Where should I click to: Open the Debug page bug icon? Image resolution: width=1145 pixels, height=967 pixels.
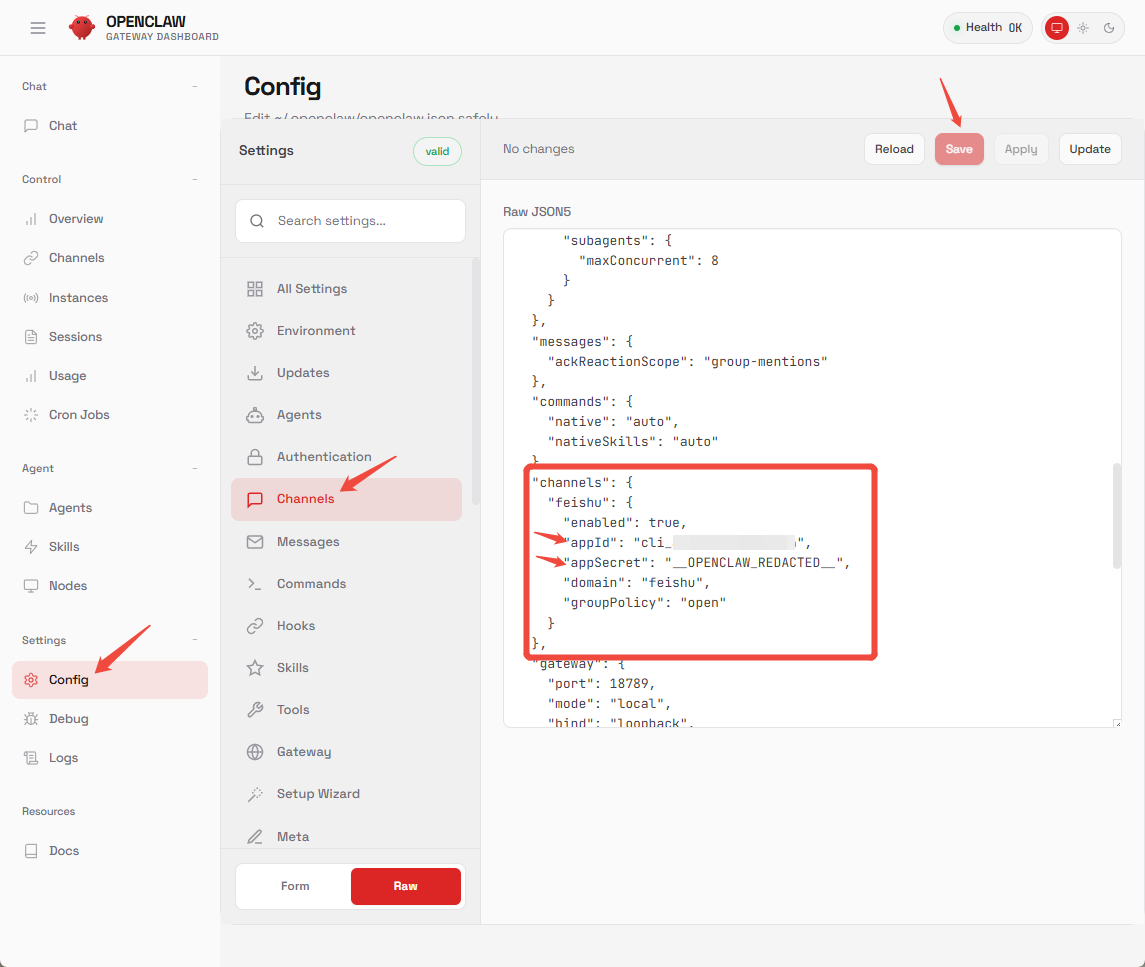(31, 719)
